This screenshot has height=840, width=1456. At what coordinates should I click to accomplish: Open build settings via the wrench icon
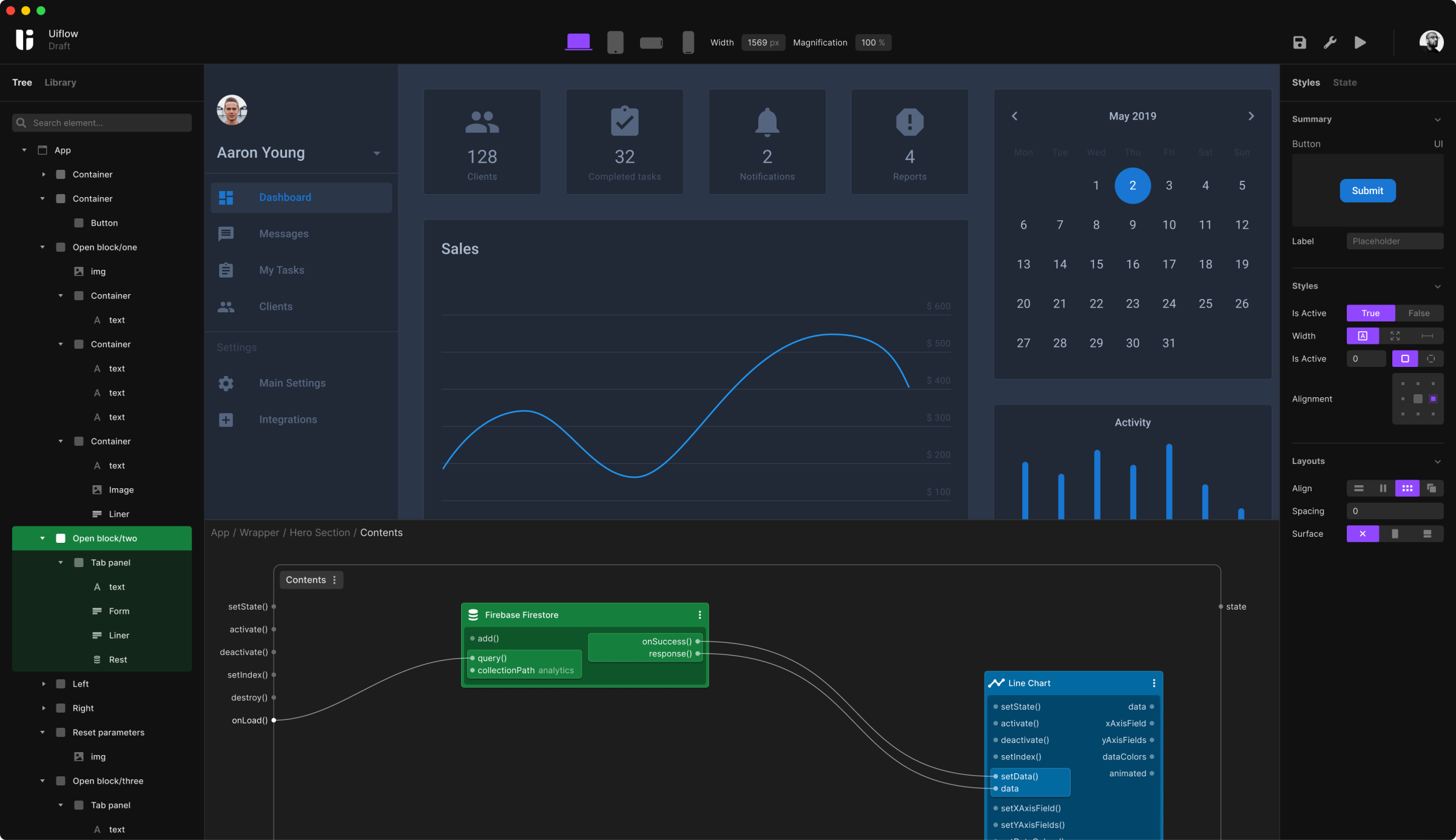(1330, 42)
